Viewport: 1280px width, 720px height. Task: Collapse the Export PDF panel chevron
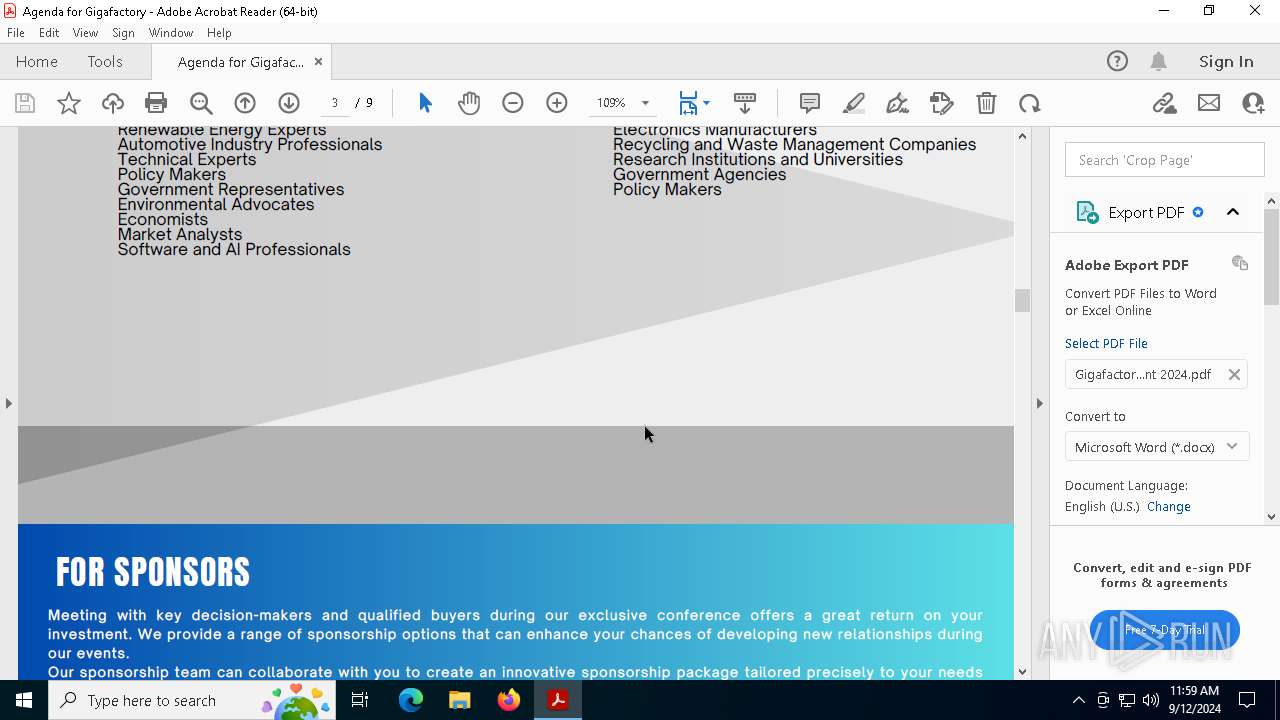(1233, 212)
